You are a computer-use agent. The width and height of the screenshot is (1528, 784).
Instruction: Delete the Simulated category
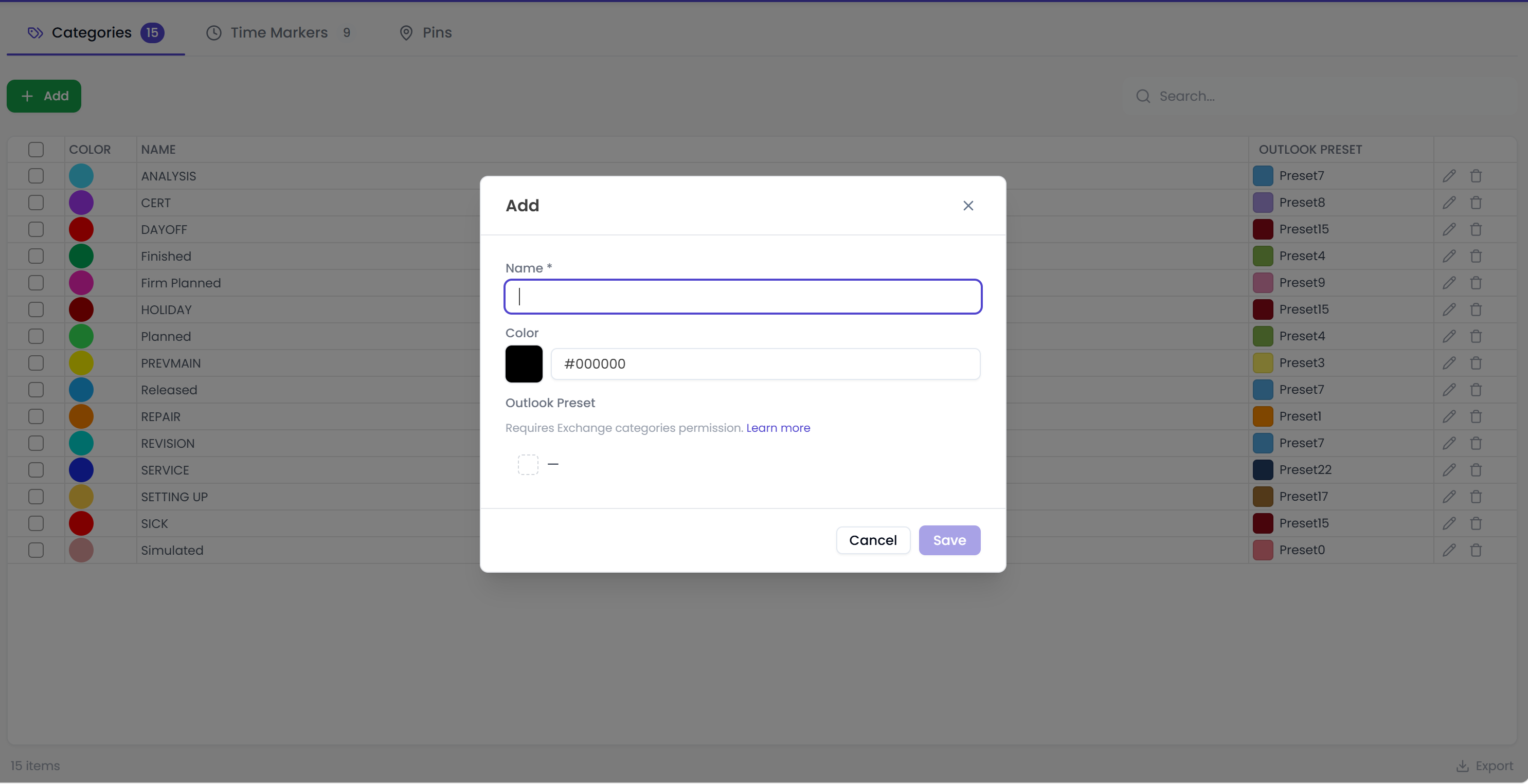click(1476, 550)
